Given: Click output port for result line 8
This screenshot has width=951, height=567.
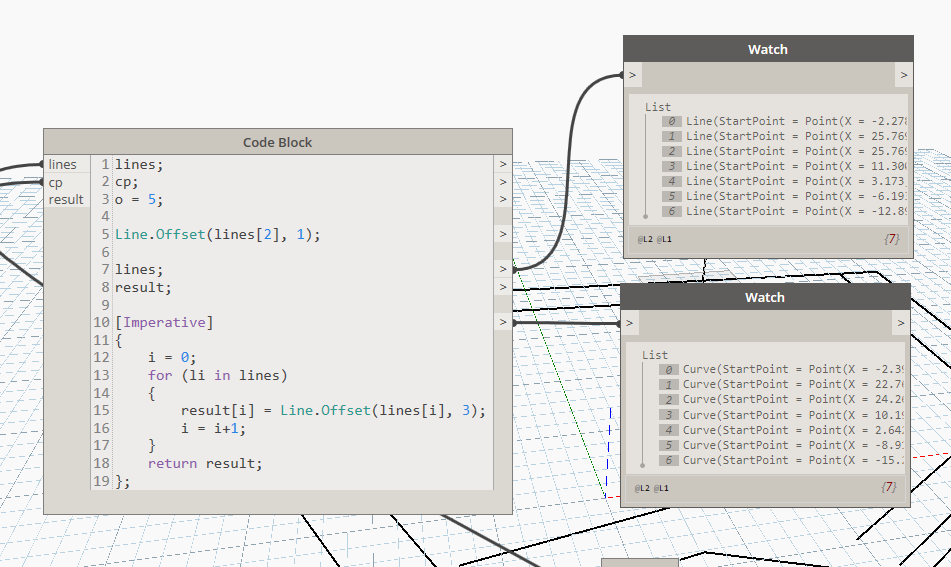Looking at the screenshot, I should (x=503, y=287).
